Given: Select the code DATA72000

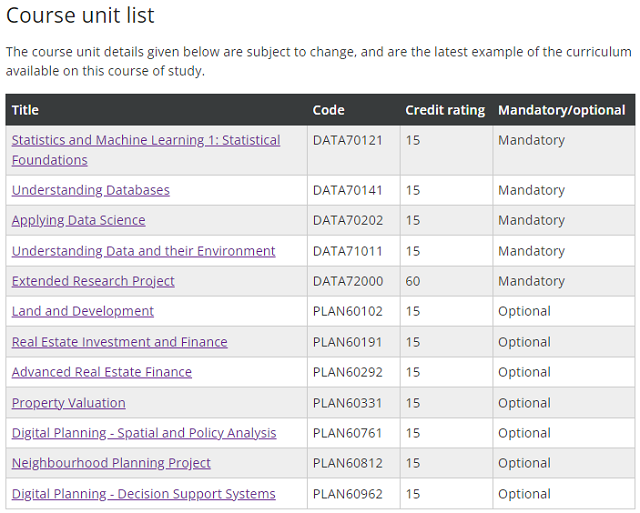Looking at the screenshot, I should [348, 281].
